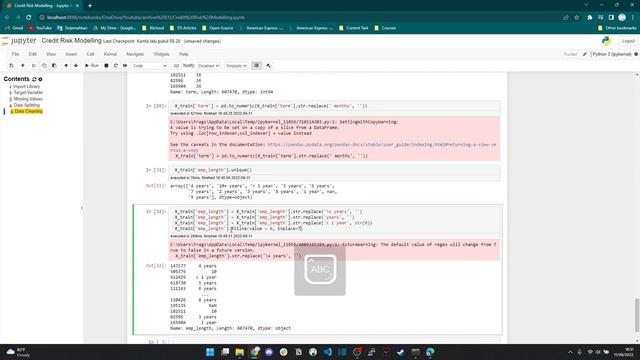
Task: Run the current cell
Action: [x=92, y=66]
